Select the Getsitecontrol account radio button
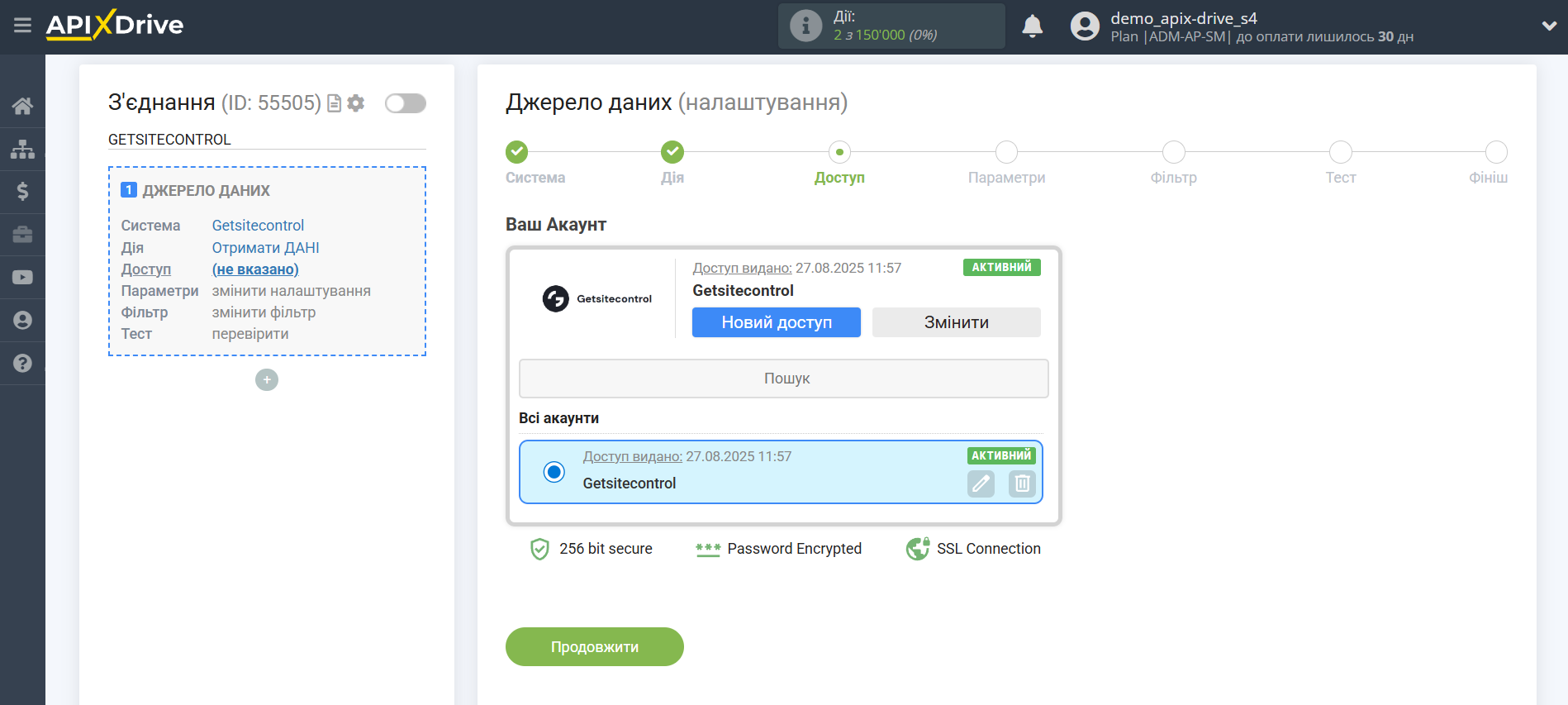 pos(554,472)
